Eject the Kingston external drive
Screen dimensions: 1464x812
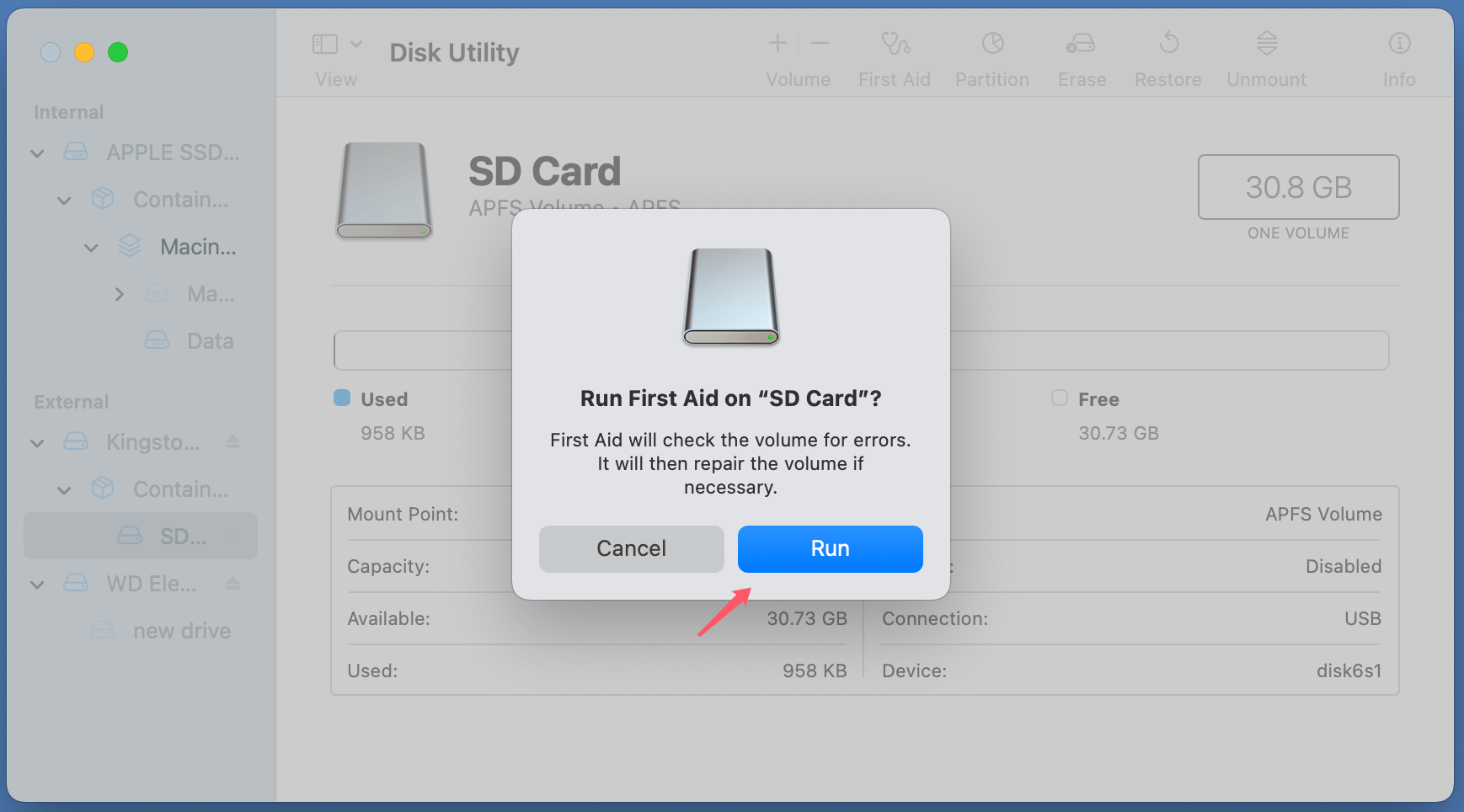pos(233,441)
